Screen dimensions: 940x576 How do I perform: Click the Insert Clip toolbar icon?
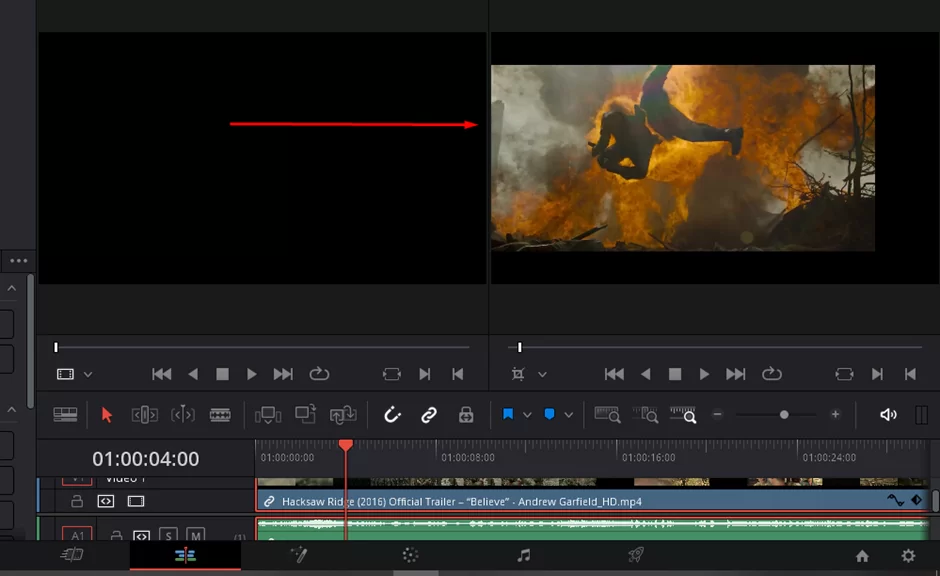coord(268,415)
